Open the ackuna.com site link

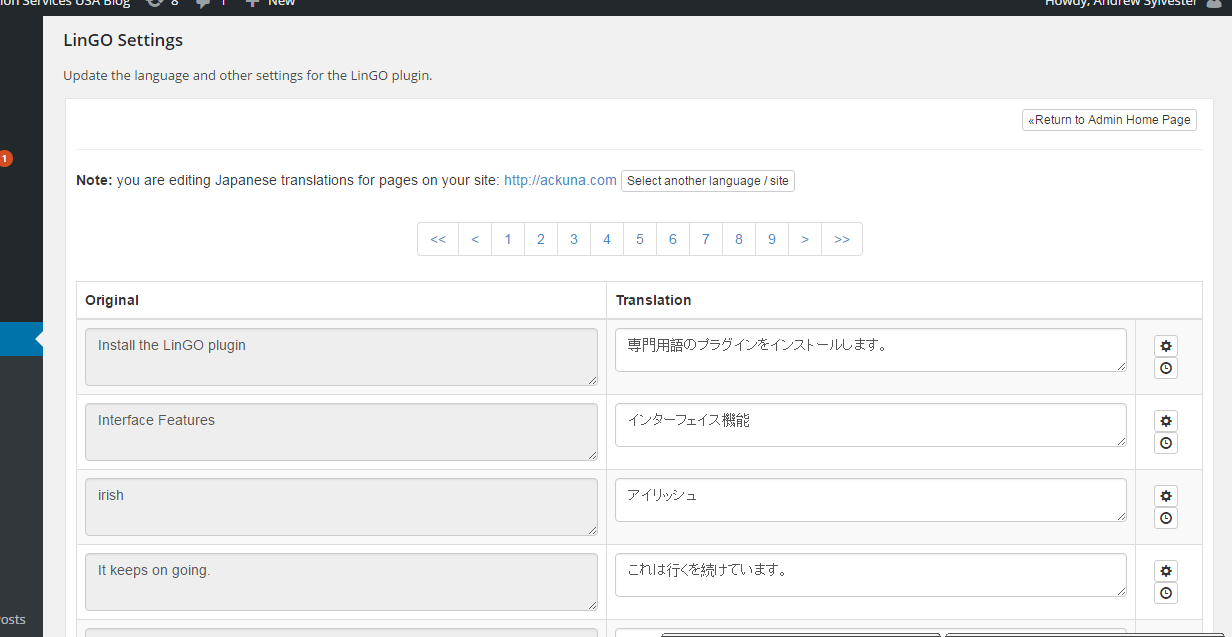(x=560, y=181)
